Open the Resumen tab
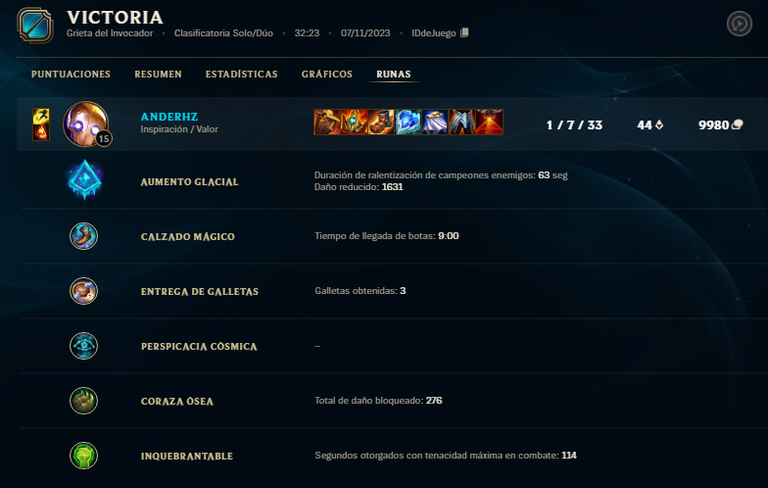The height and width of the screenshot is (488, 768). 158,74
